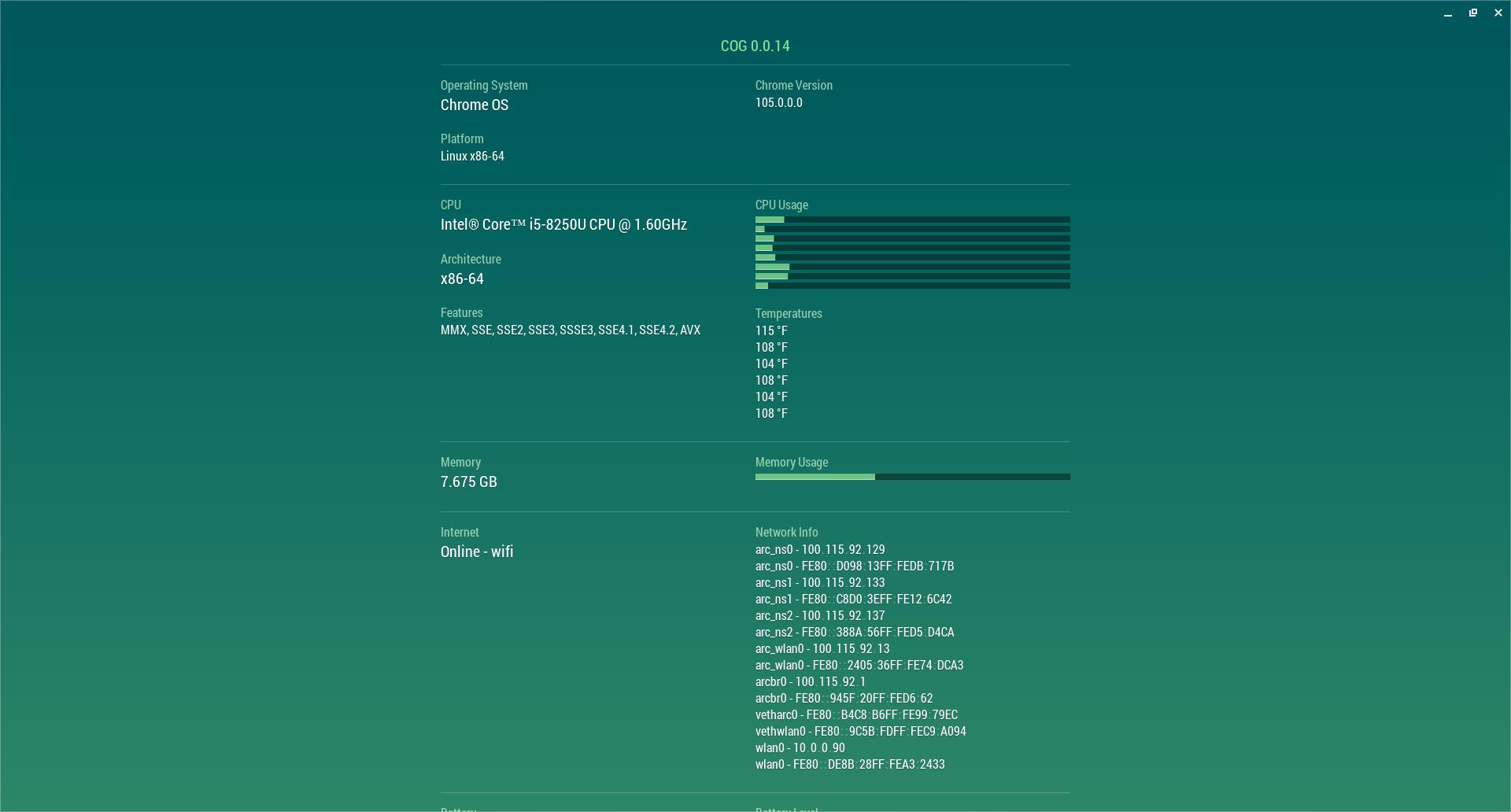This screenshot has height=812, width=1511.
Task: Select the 7.675 GB memory value
Action: point(469,482)
